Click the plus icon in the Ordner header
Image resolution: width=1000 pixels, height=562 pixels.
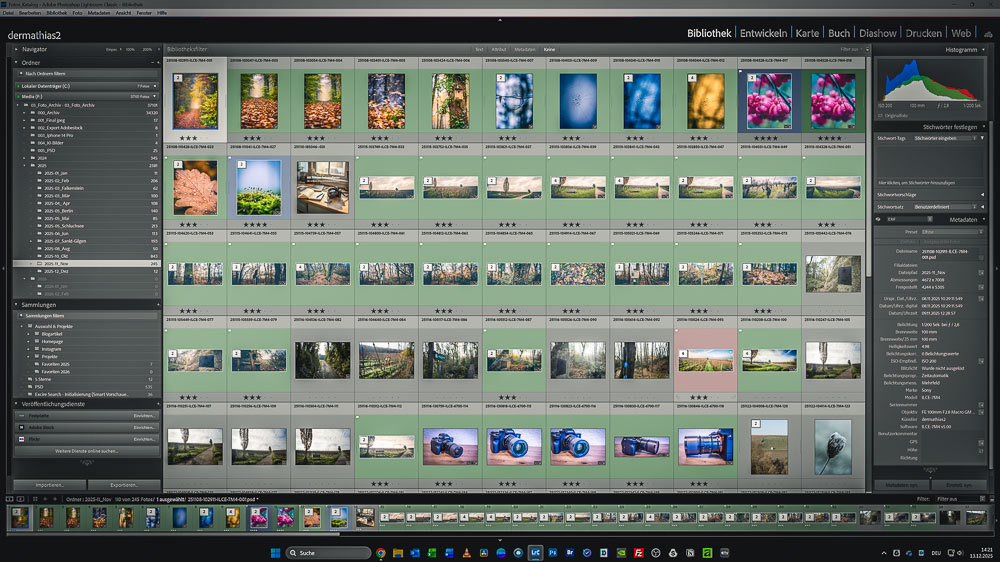(x=158, y=63)
